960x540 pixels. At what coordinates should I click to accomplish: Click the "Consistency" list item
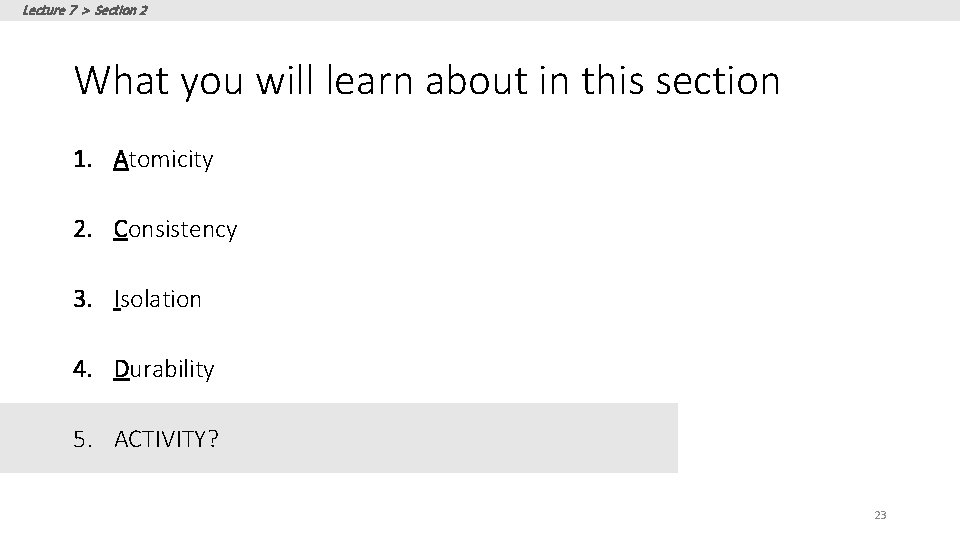point(175,230)
